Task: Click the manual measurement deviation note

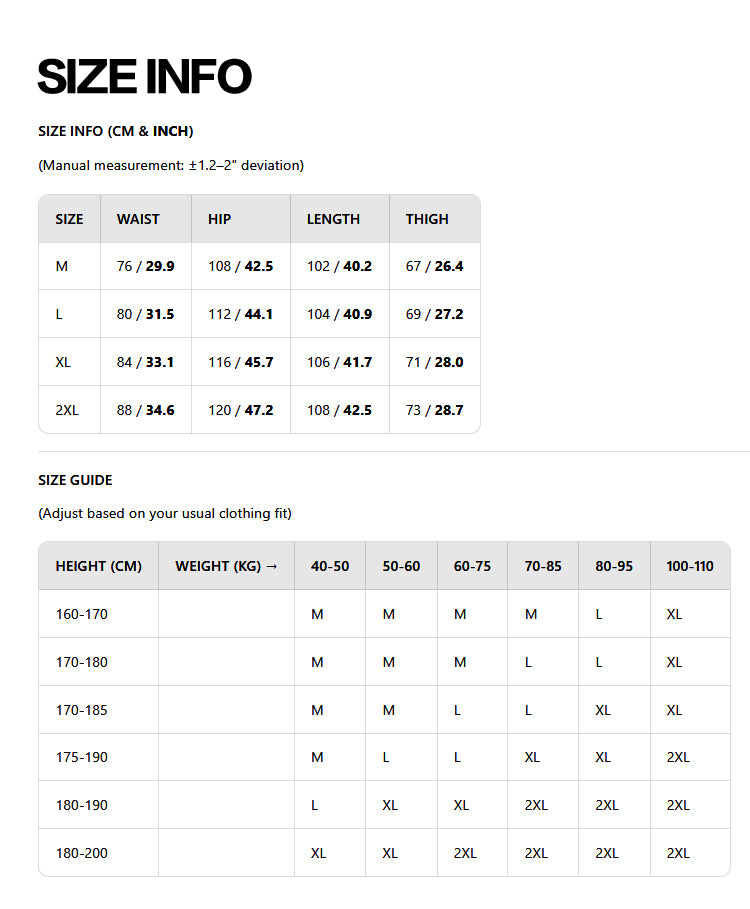Action: pyautogui.click(x=171, y=165)
